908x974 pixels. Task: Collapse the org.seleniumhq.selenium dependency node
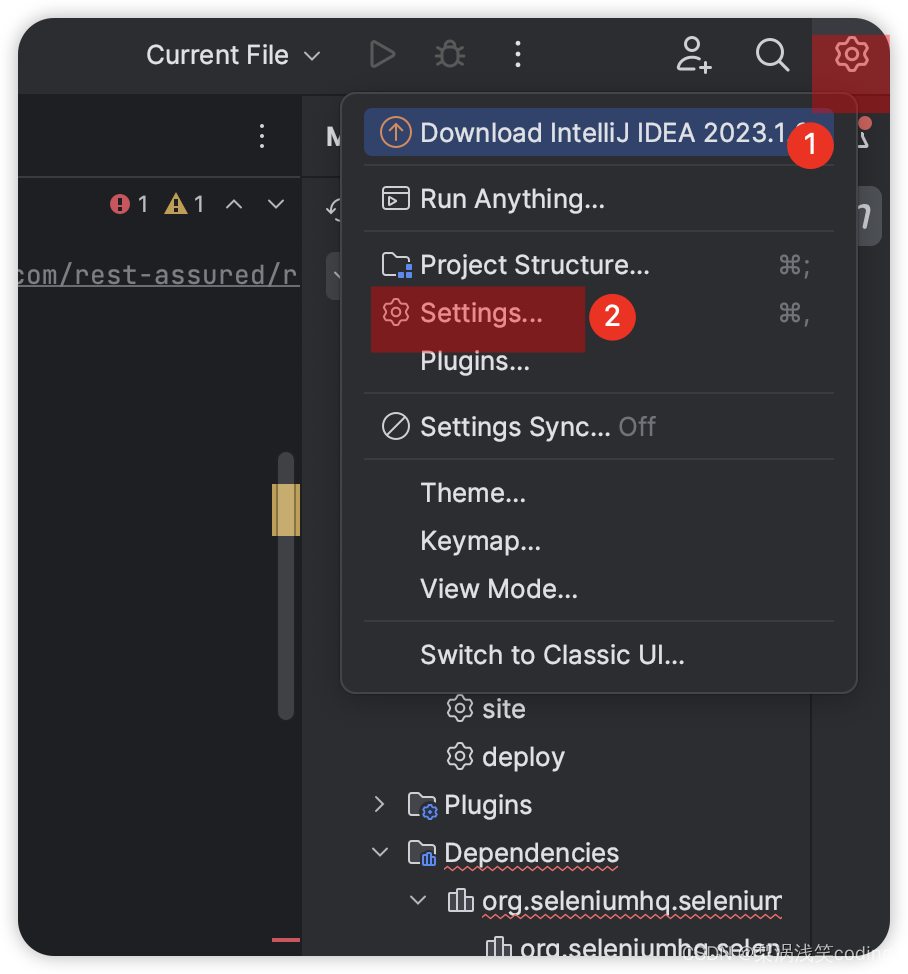point(418,900)
